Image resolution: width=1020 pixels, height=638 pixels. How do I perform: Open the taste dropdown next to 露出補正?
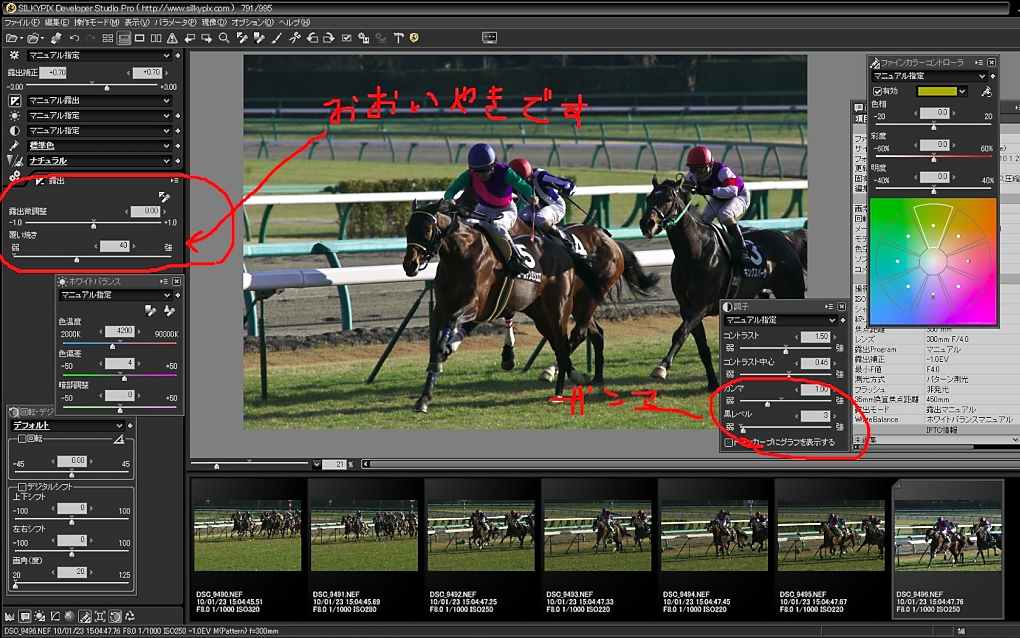click(99, 56)
